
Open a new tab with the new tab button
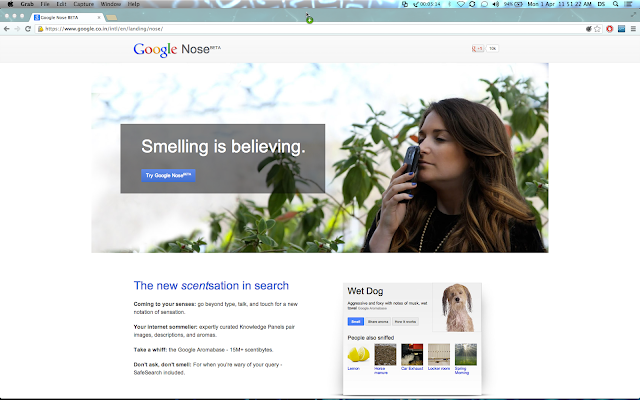click(x=111, y=18)
